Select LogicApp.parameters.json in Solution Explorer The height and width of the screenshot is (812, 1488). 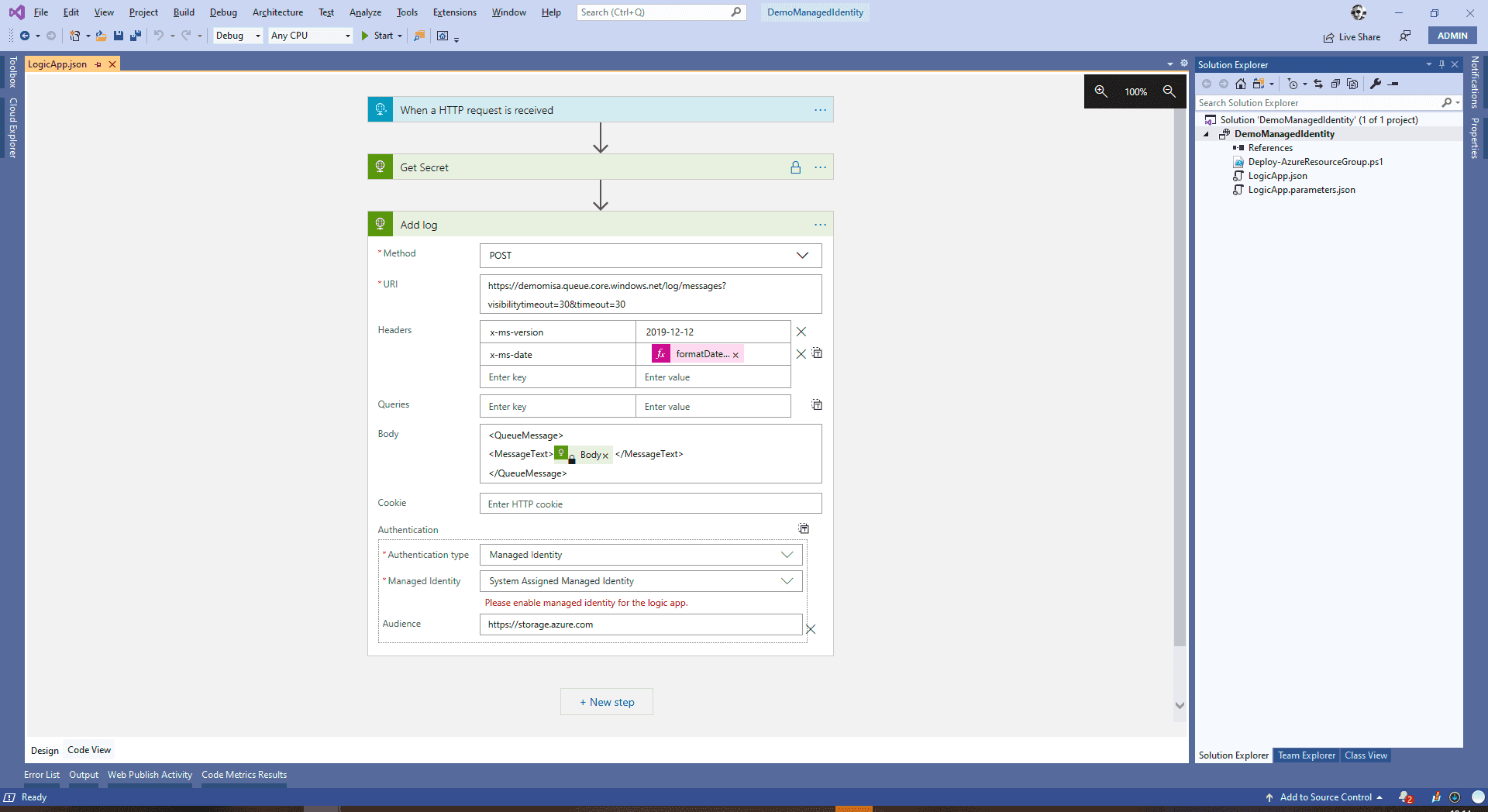pos(1301,190)
